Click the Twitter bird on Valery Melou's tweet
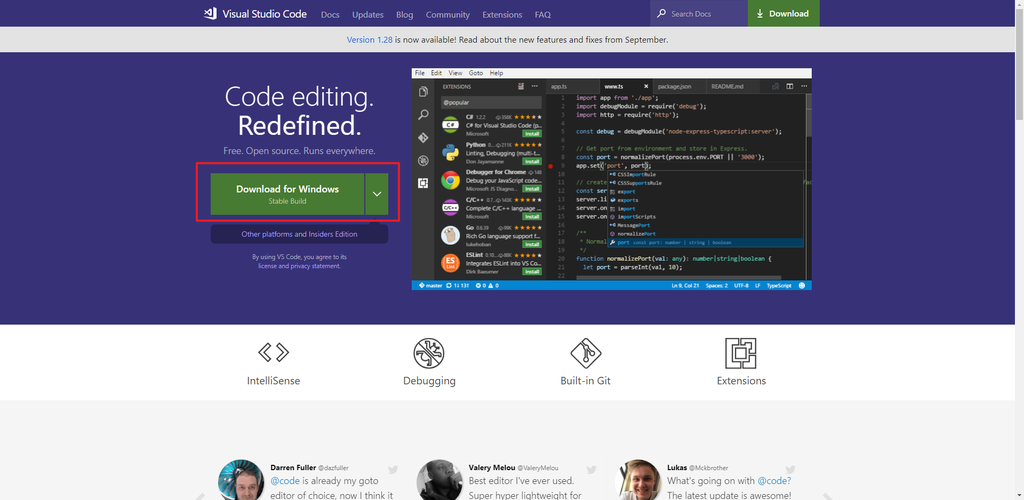 click(x=592, y=469)
